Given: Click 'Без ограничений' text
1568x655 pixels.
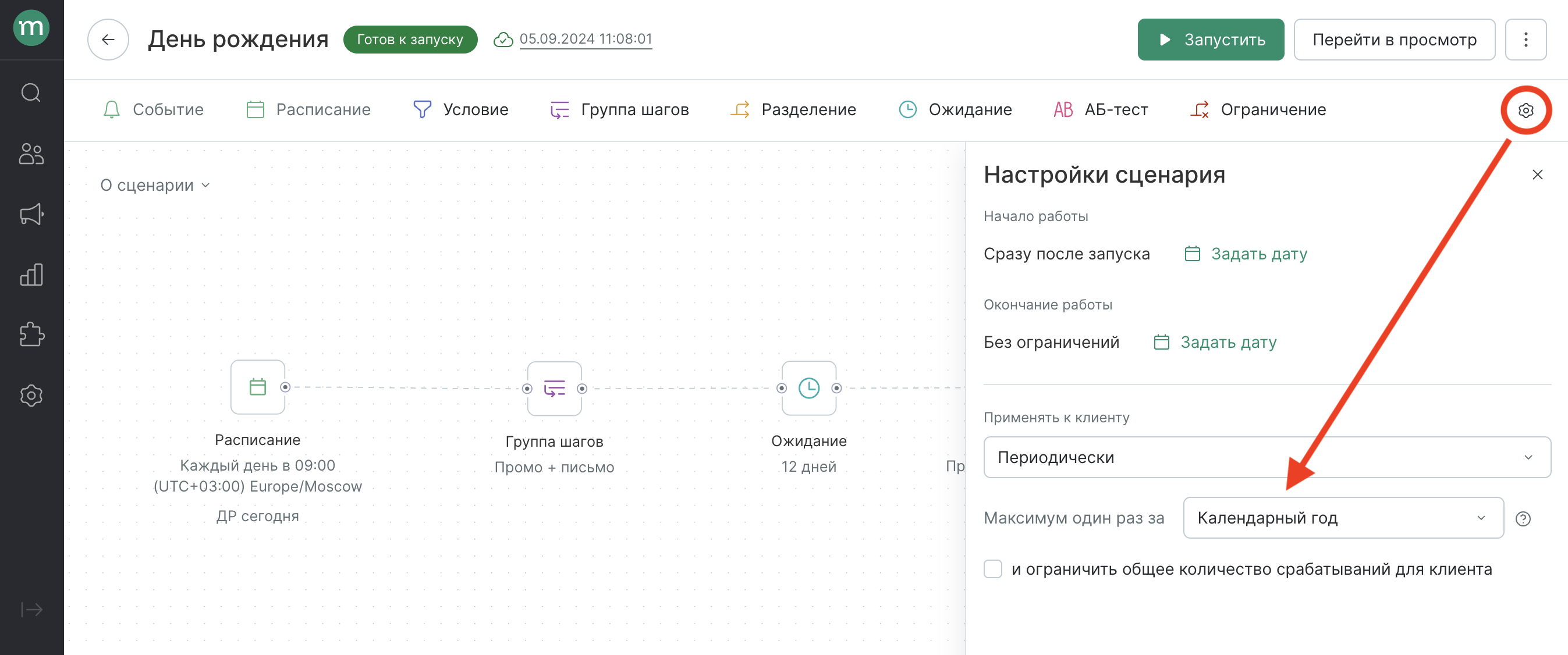Looking at the screenshot, I should [1051, 343].
